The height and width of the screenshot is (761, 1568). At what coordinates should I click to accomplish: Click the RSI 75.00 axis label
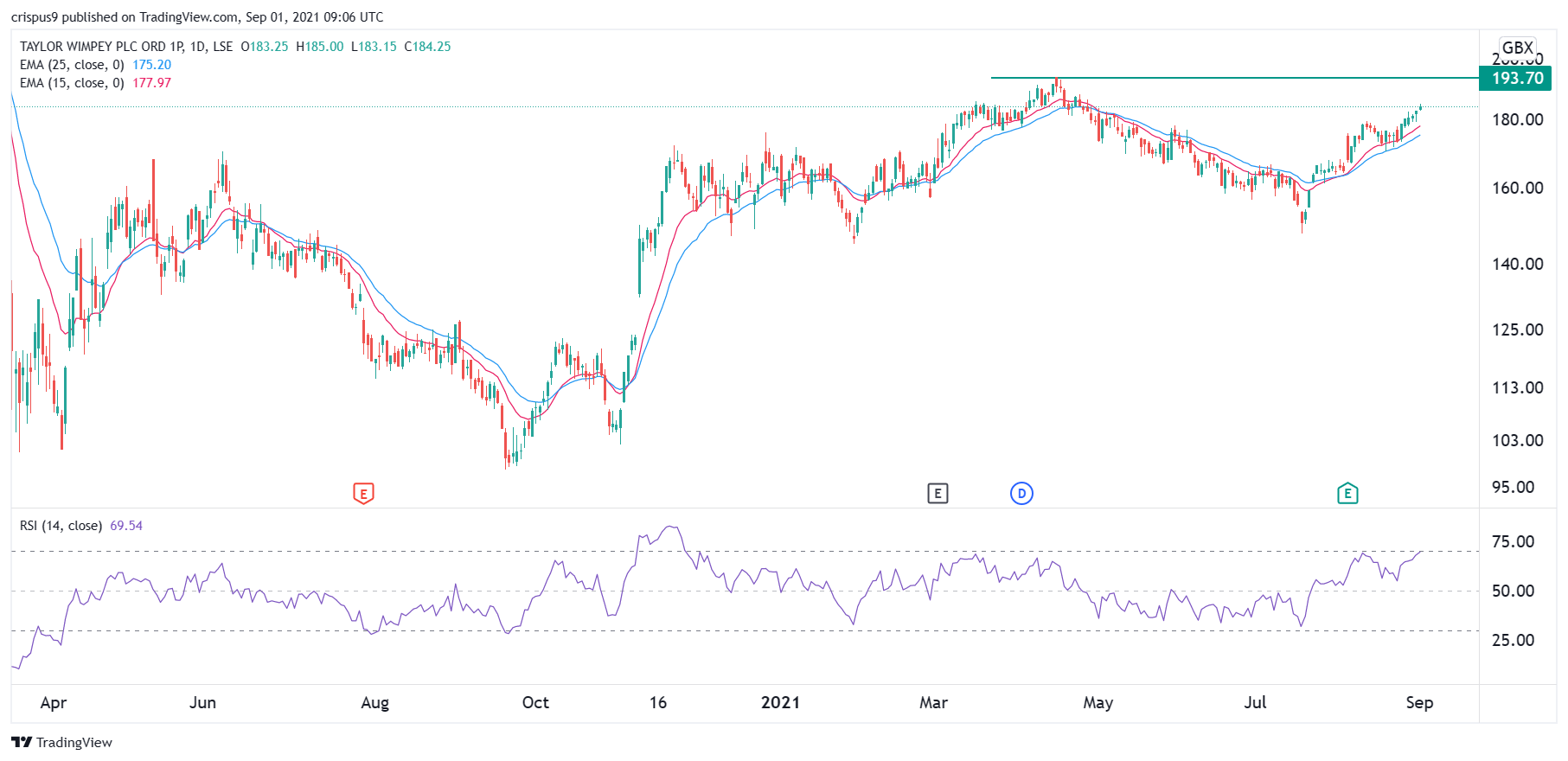pyautogui.click(x=1514, y=541)
